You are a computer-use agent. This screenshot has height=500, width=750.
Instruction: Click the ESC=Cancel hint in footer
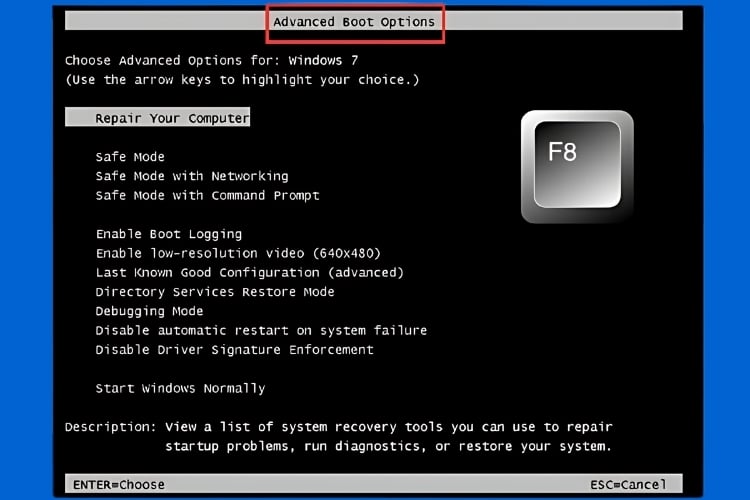pyautogui.click(x=626, y=484)
